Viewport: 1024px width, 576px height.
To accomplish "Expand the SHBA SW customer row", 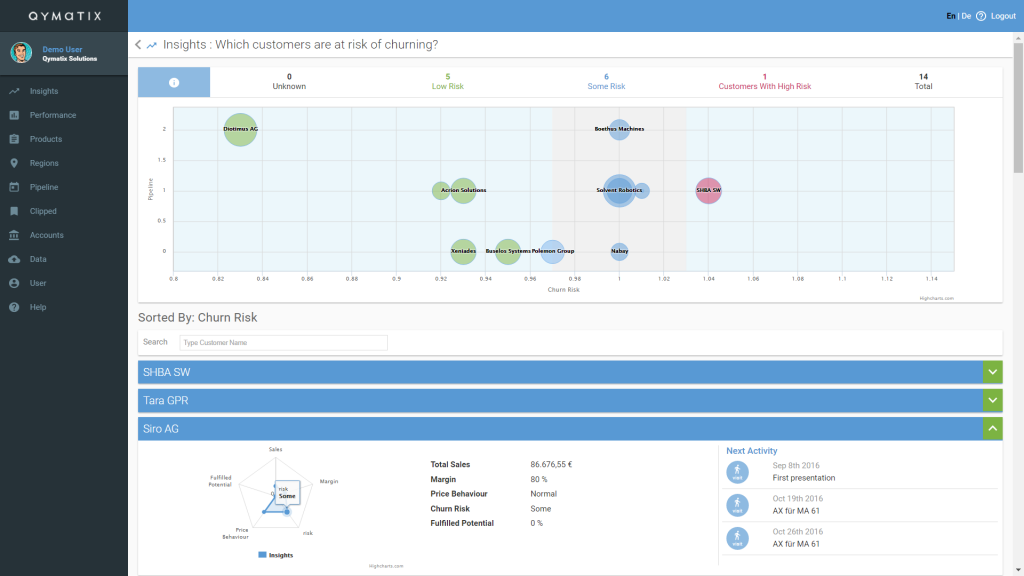I will click(992, 371).
